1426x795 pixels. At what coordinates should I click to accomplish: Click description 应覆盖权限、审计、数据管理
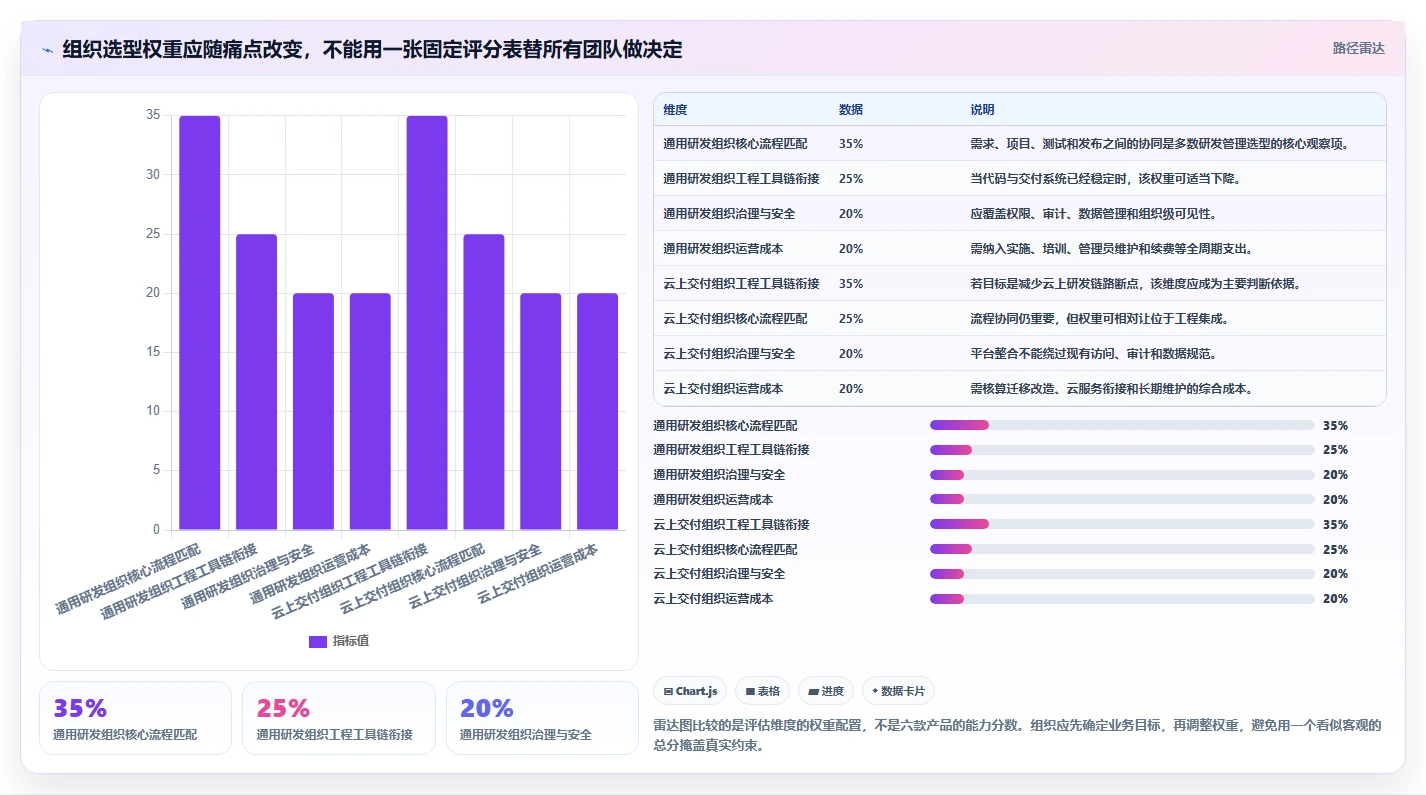1093,214
